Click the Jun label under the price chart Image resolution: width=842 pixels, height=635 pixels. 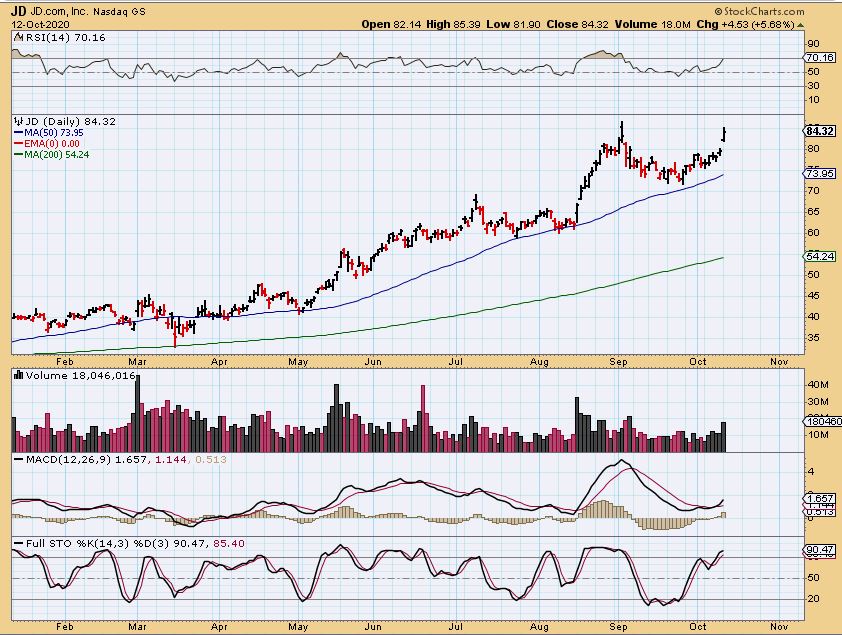click(373, 362)
